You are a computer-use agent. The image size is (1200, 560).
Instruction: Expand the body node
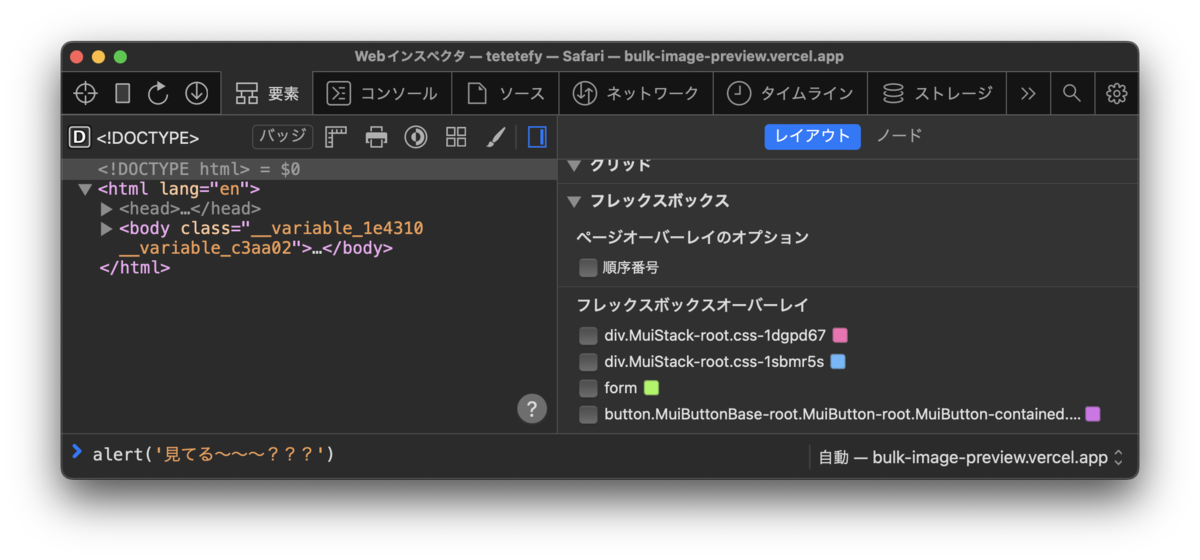pos(107,229)
